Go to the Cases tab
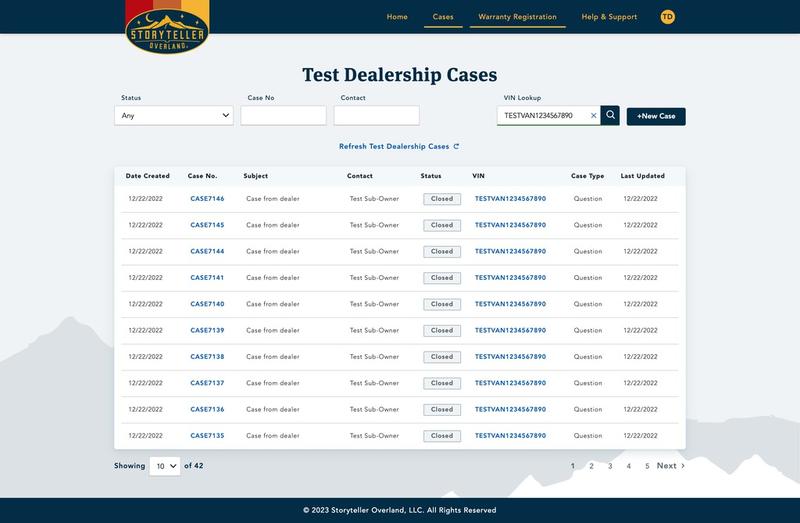800x523 pixels. [x=443, y=17]
